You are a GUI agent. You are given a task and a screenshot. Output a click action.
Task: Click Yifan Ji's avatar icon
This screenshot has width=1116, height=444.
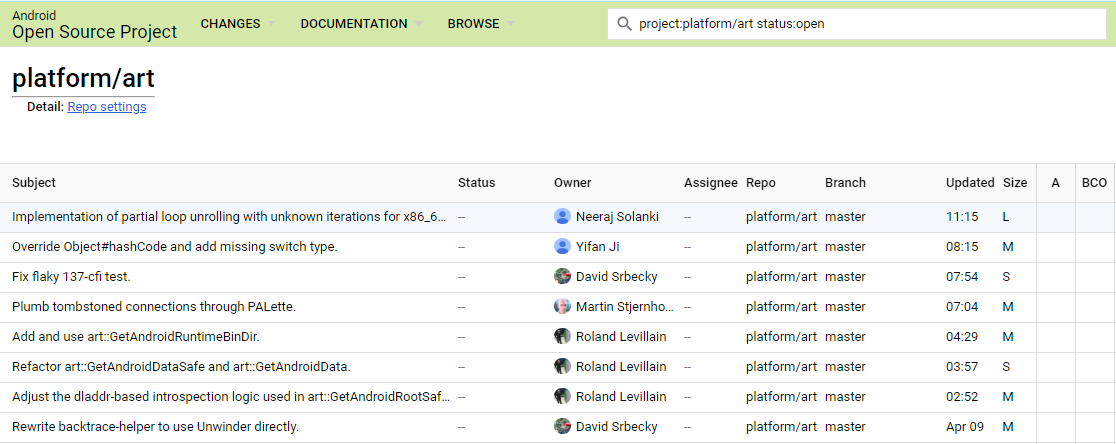(x=562, y=246)
